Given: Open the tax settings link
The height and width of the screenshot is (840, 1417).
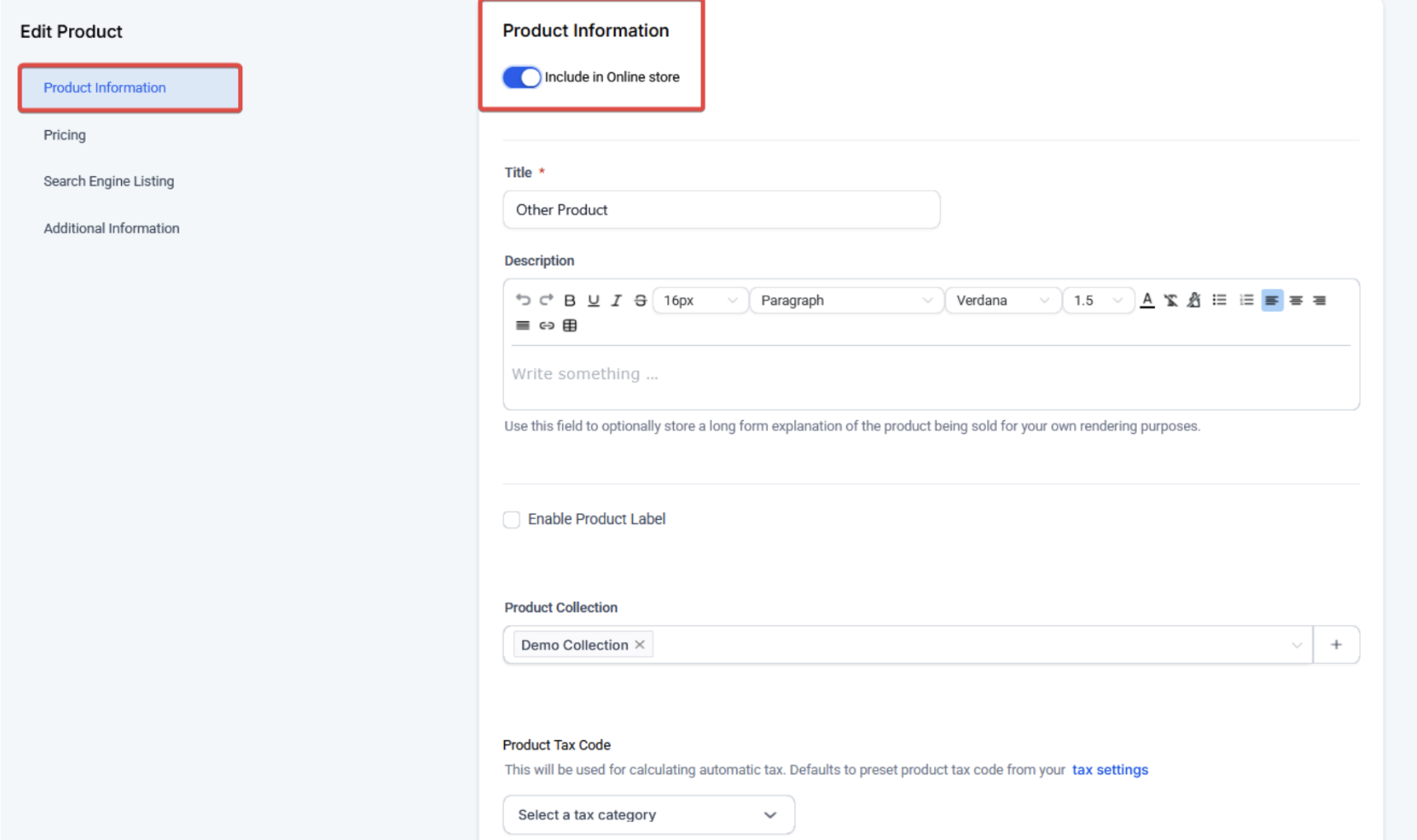Looking at the screenshot, I should pos(1110,770).
